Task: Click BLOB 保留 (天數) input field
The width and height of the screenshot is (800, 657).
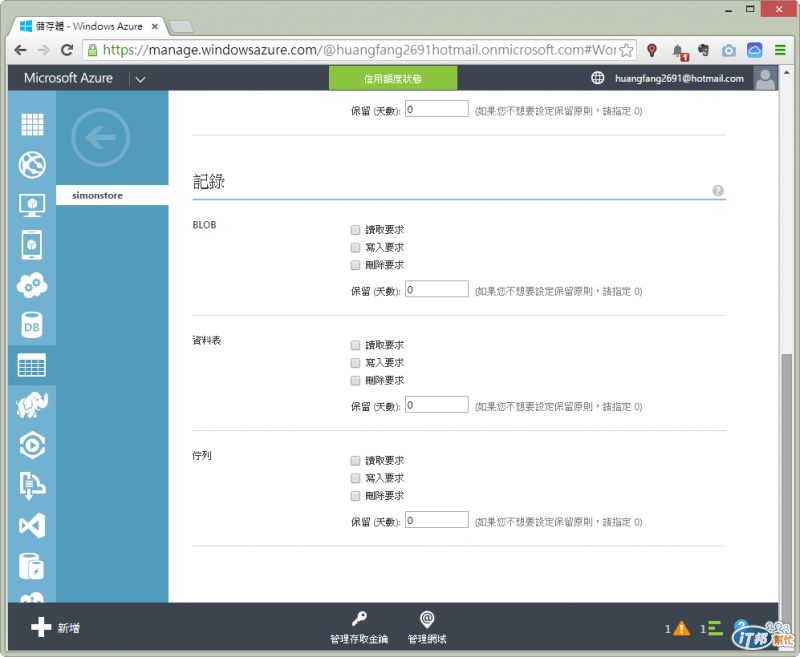Action: point(437,289)
